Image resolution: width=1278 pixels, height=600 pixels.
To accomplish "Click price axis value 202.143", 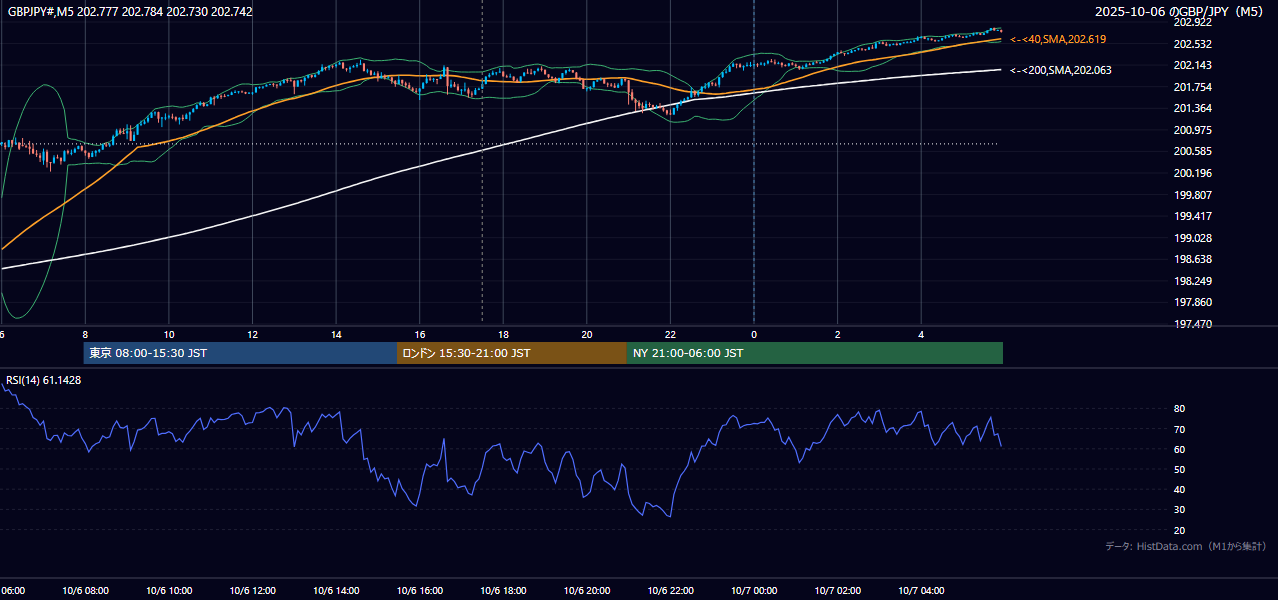I will (x=1192, y=65).
